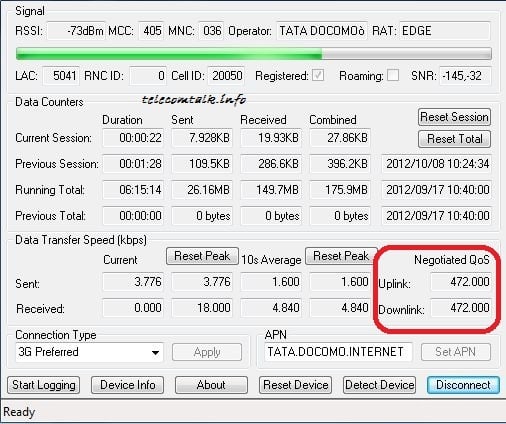This screenshot has height=424, width=506.
Task: Click the APN input field
Action: pyautogui.click(x=338, y=352)
